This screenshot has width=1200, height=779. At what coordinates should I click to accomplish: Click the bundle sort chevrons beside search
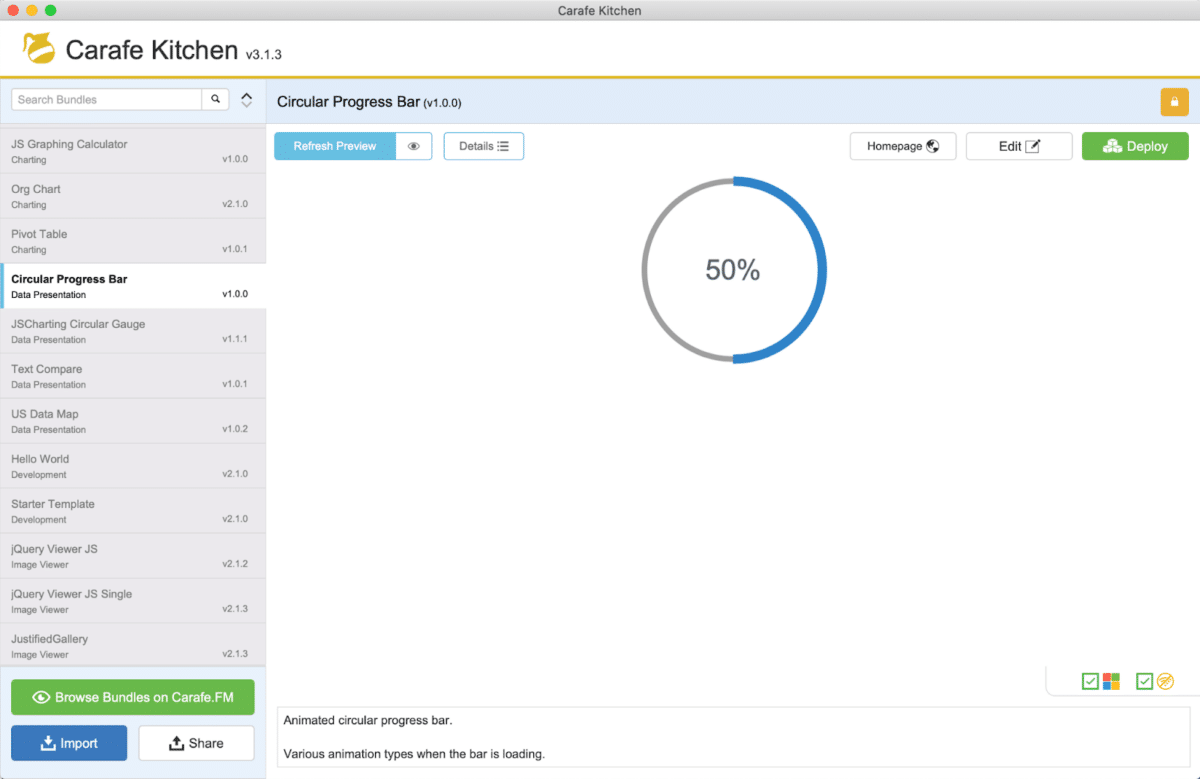click(245, 99)
